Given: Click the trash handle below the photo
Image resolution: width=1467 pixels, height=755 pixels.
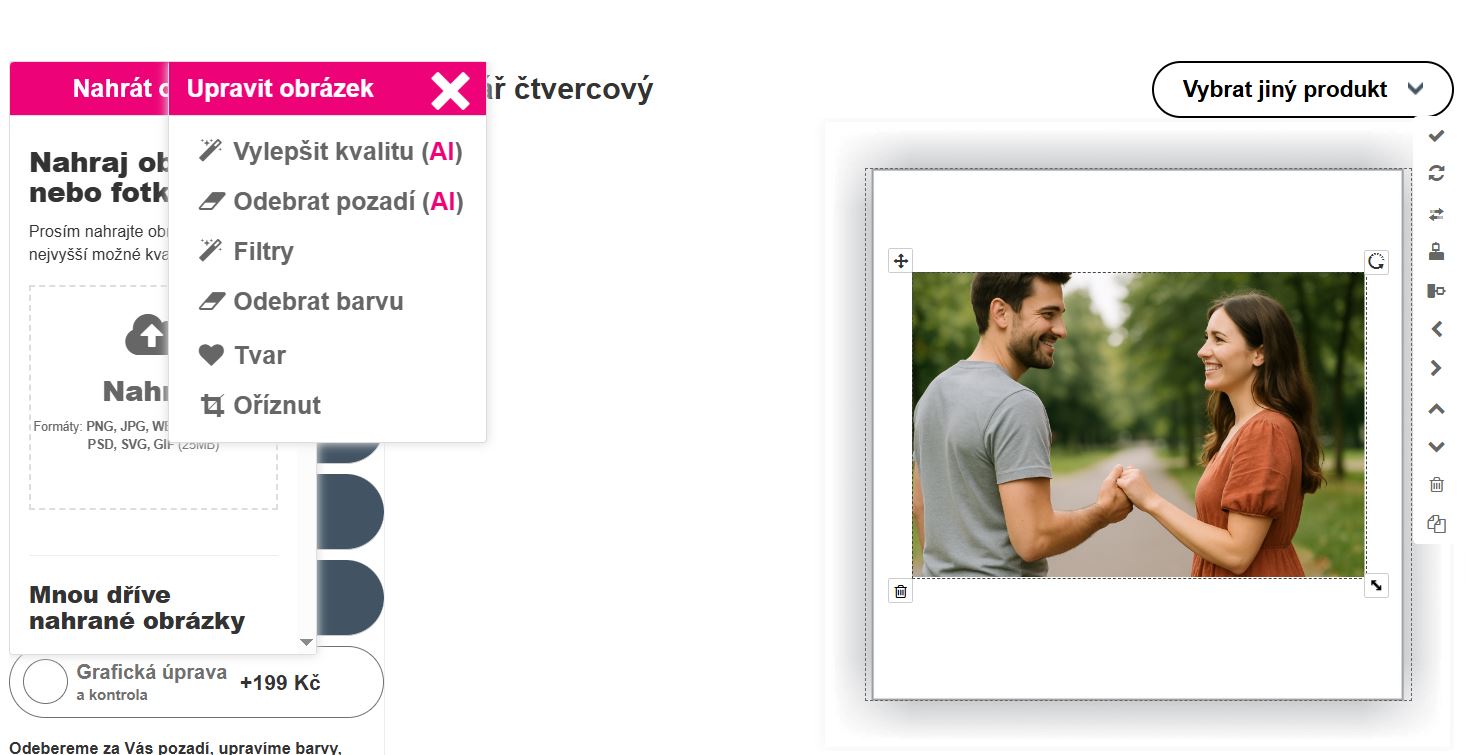Looking at the screenshot, I should click(x=900, y=591).
